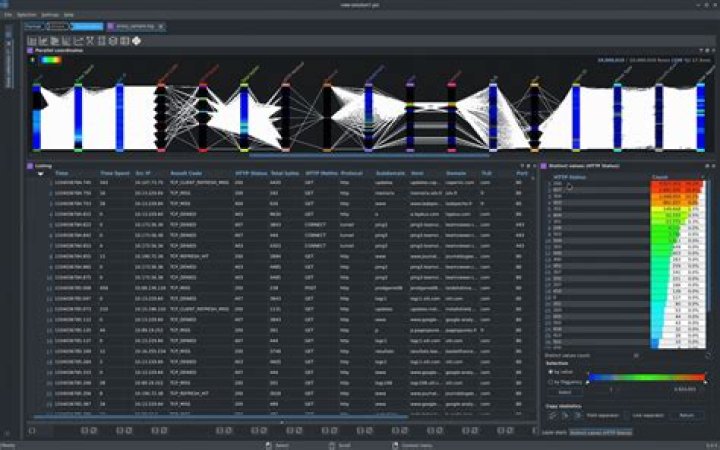Click the first copy icon under Copy statistics
Image resolution: width=720 pixels, height=450 pixels.
pos(549,414)
